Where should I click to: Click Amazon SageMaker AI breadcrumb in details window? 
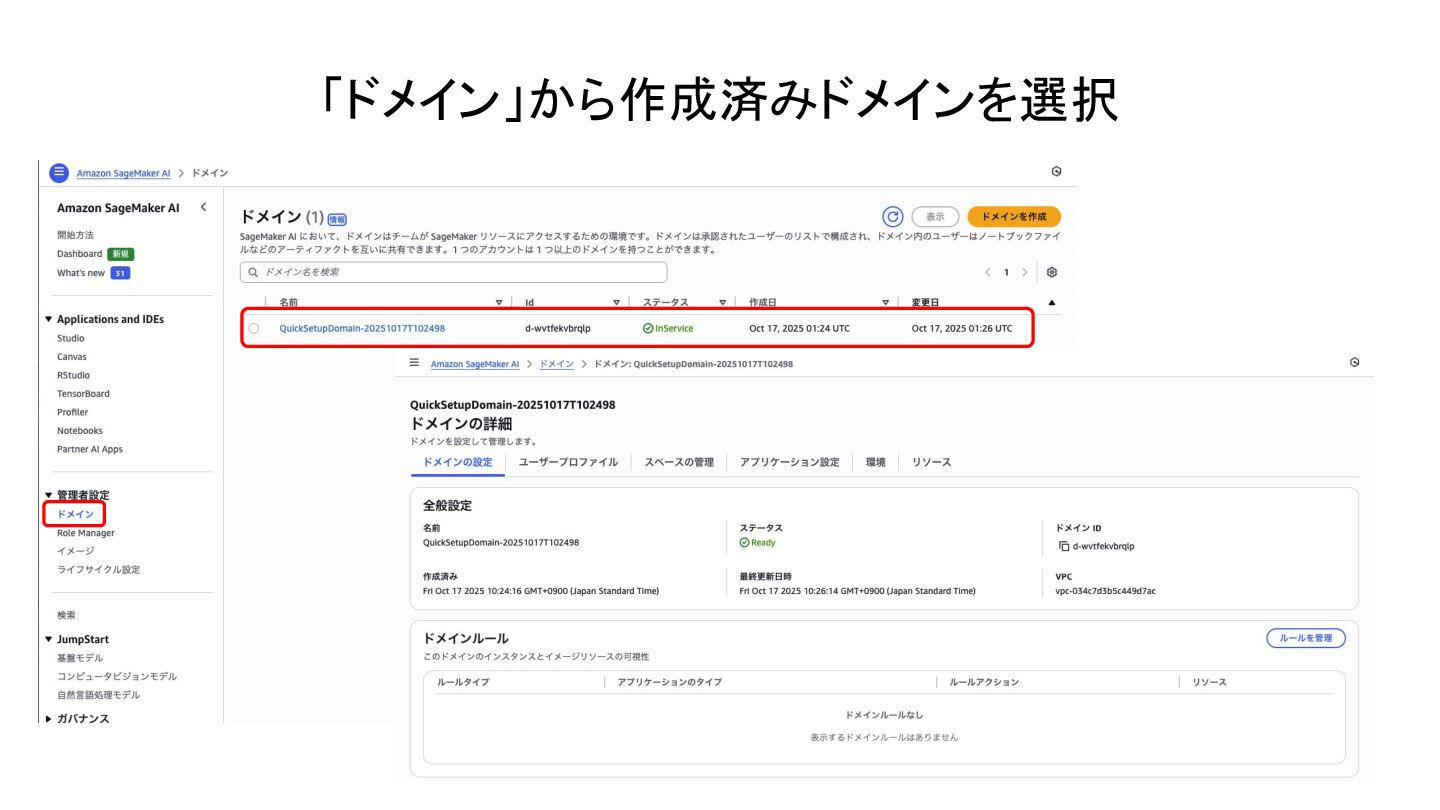click(x=475, y=364)
